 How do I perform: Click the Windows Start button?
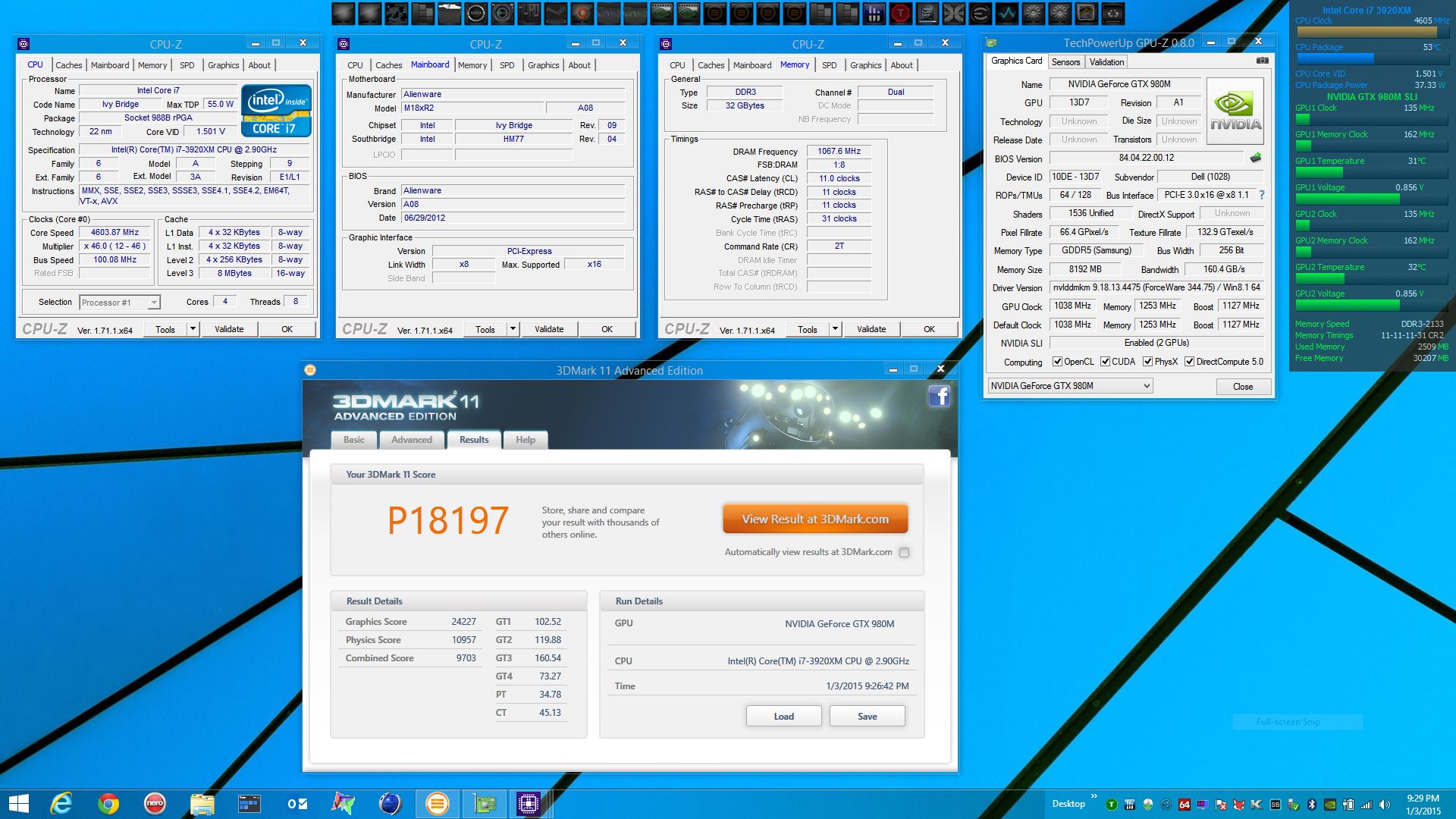tap(19, 804)
